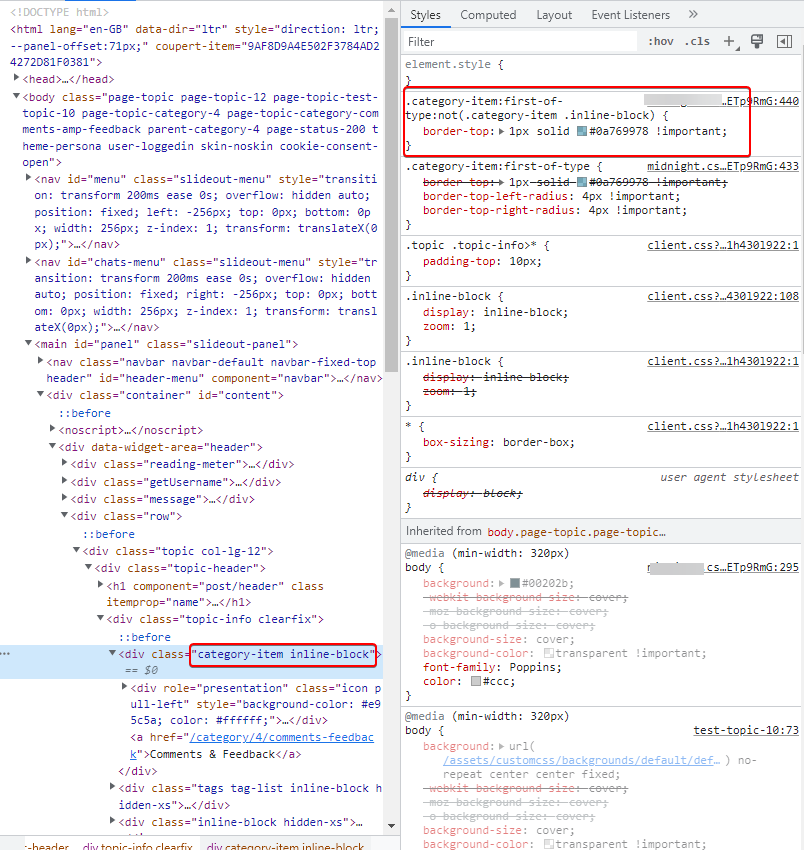Click the three-dots beside the selected element

click(6, 654)
